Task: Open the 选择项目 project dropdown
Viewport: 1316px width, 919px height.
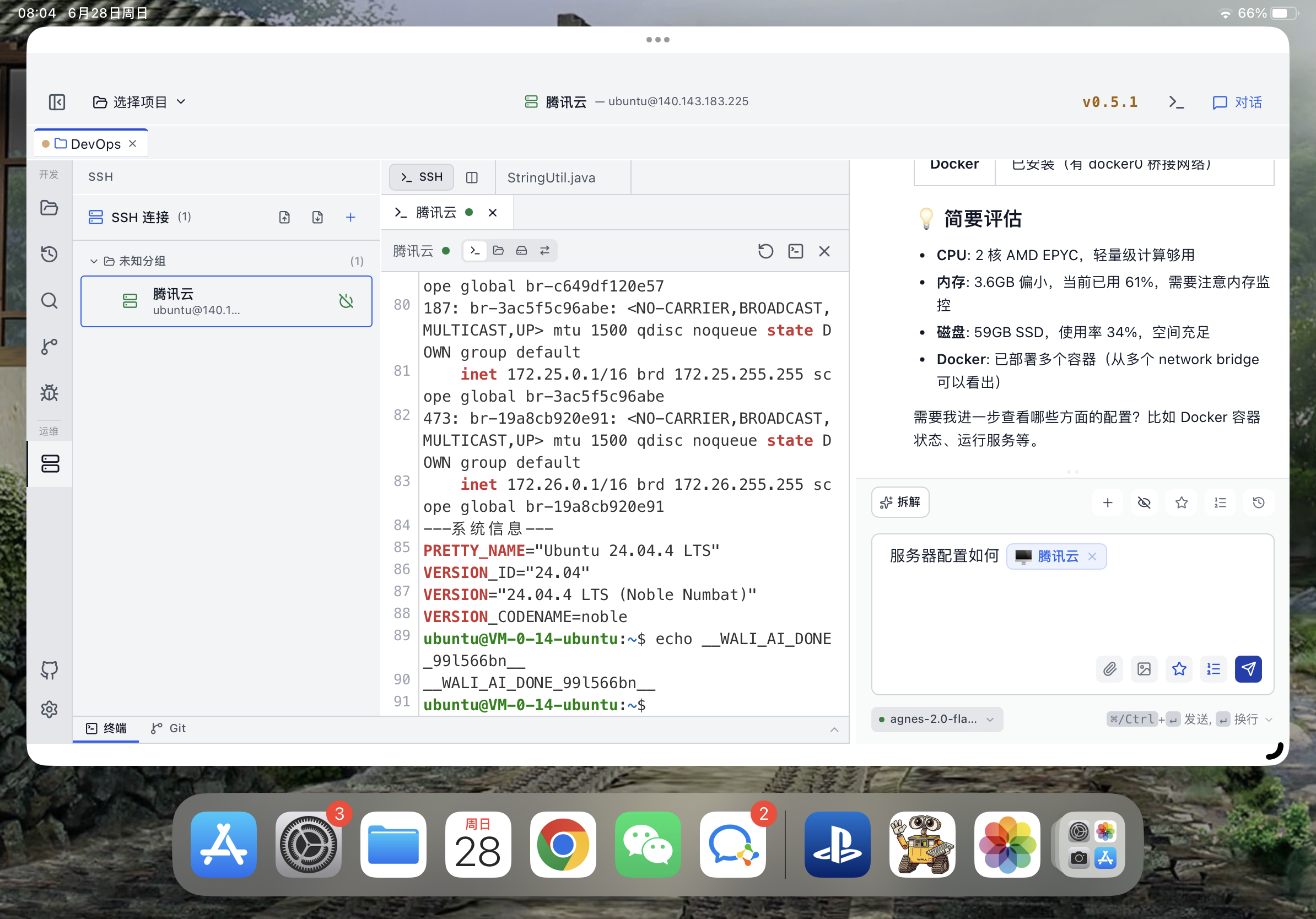Action: 139,102
